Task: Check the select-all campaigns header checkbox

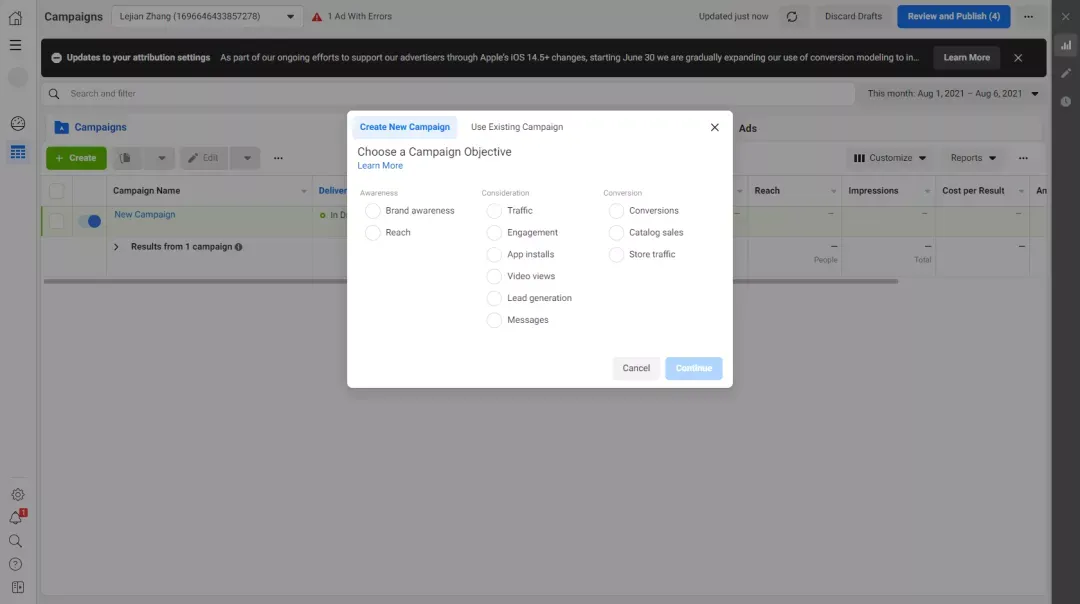Action: click(x=56, y=191)
